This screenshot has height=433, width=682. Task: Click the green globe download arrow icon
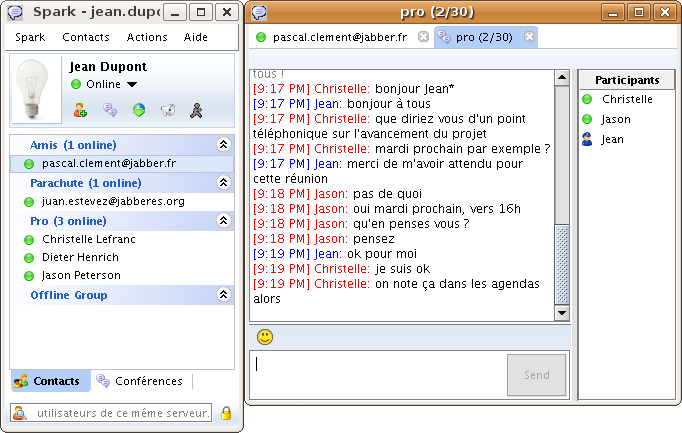139,110
